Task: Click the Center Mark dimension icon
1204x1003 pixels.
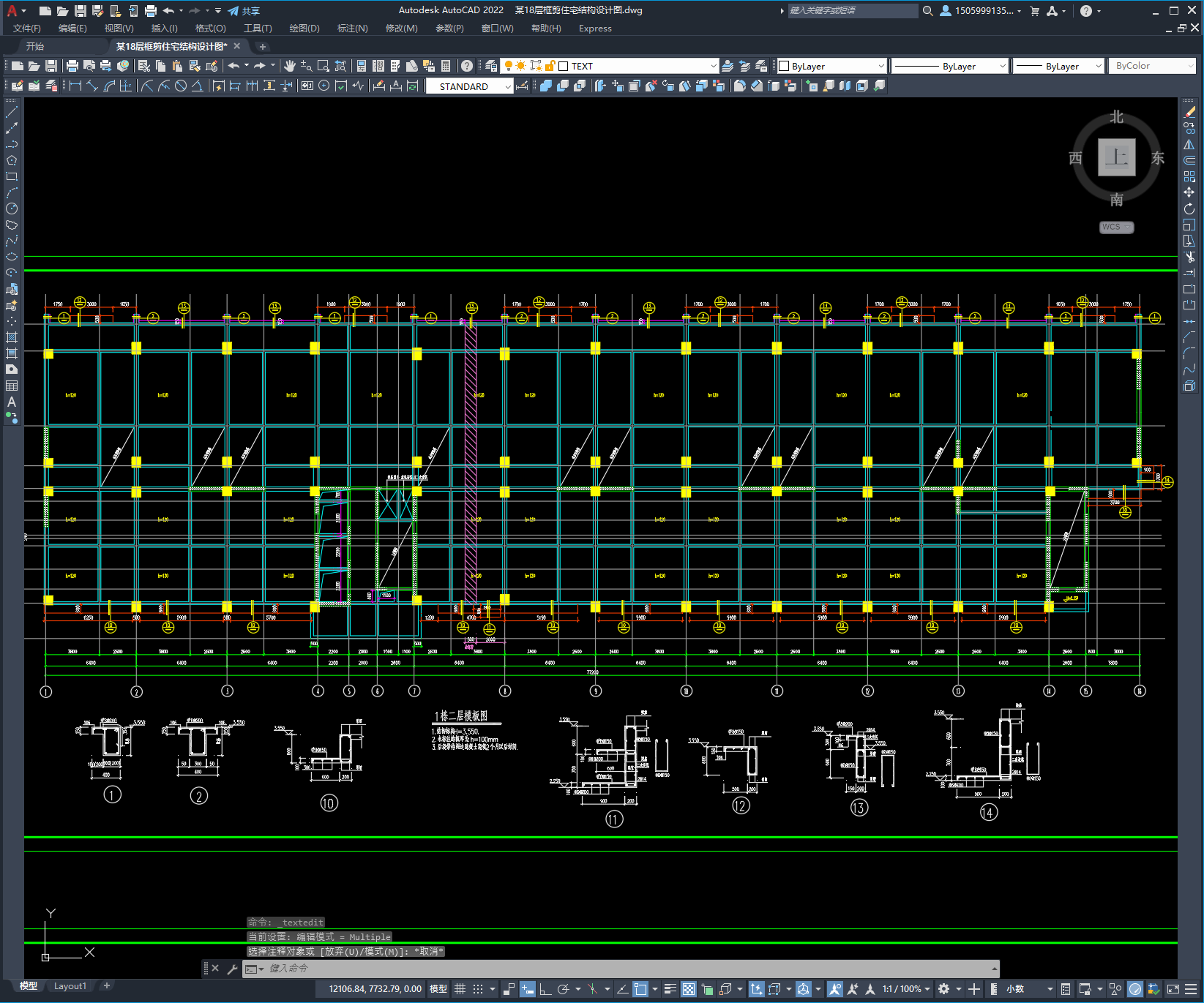Action: [324, 86]
